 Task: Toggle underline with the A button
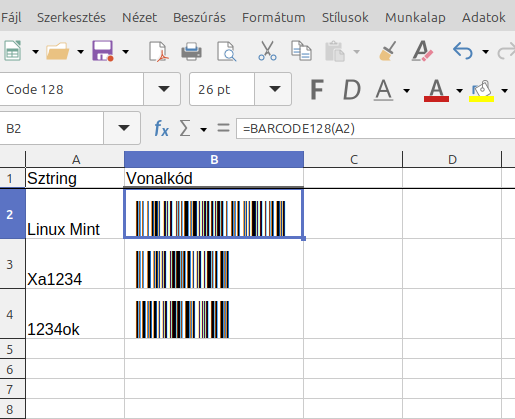pyautogui.click(x=384, y=90)
